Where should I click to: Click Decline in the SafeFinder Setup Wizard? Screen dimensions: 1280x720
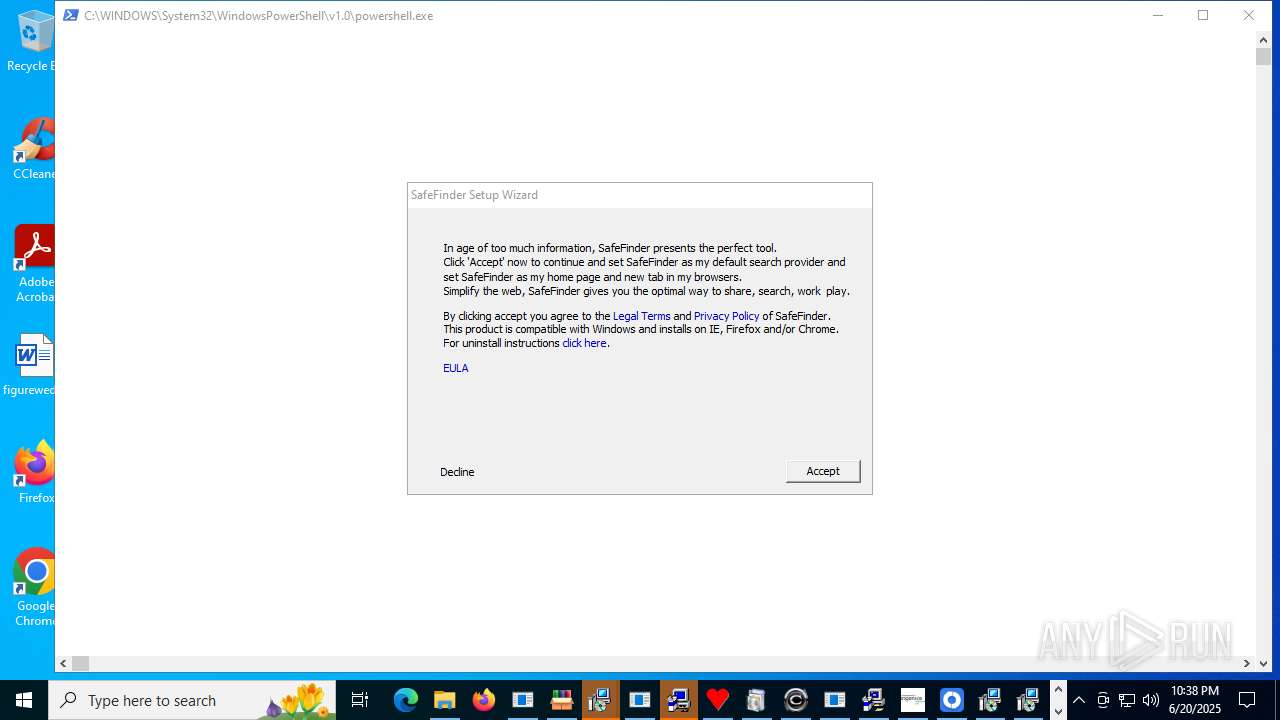coord(457,472)
